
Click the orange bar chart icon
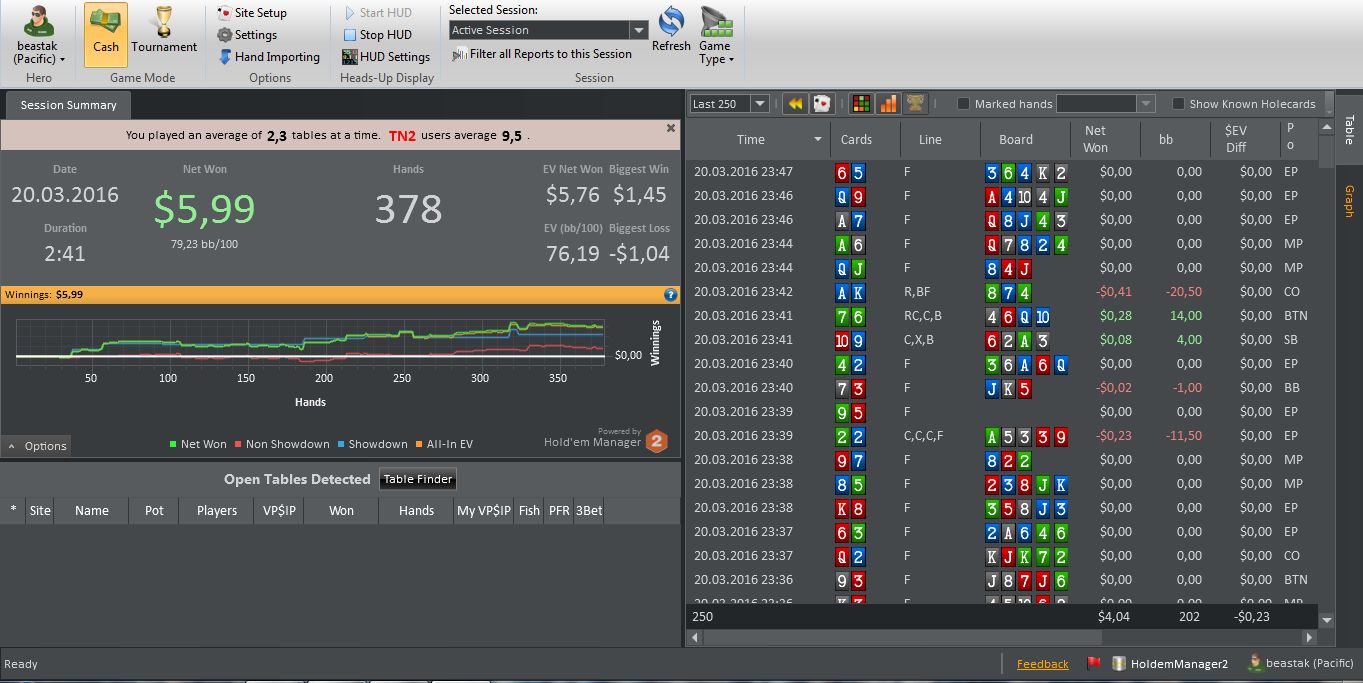coord(888,103)
